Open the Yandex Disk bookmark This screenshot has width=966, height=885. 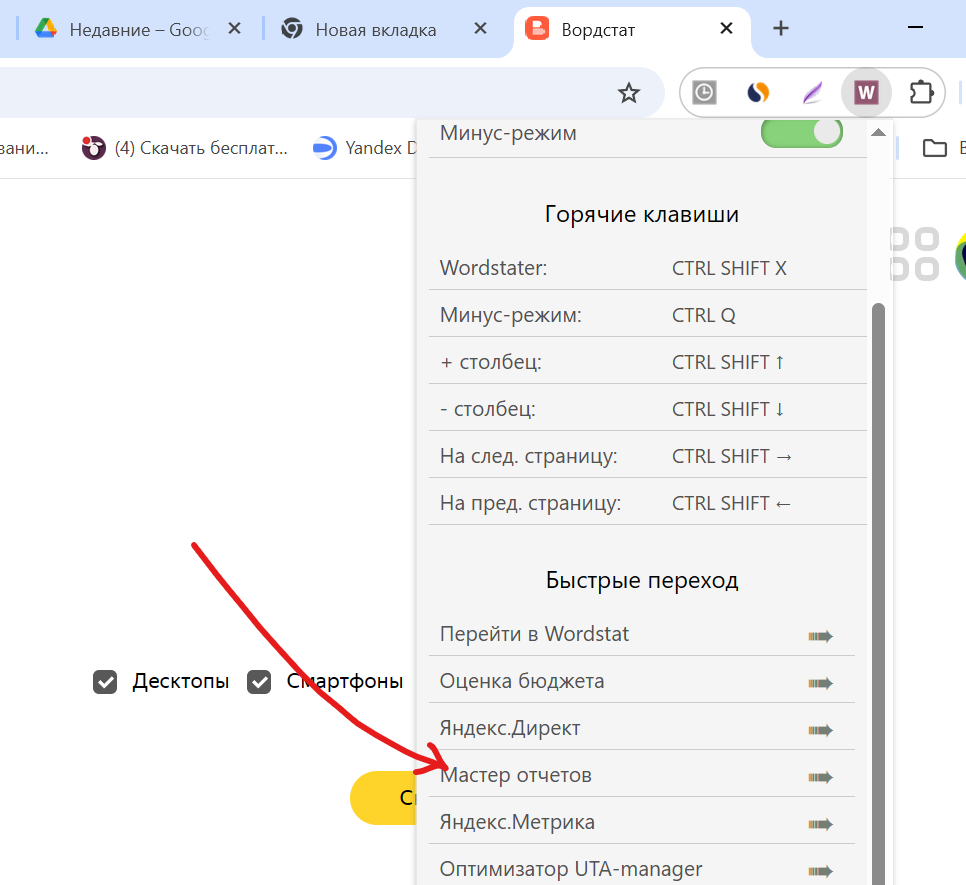pyautogui.click(x=365, y=148)
